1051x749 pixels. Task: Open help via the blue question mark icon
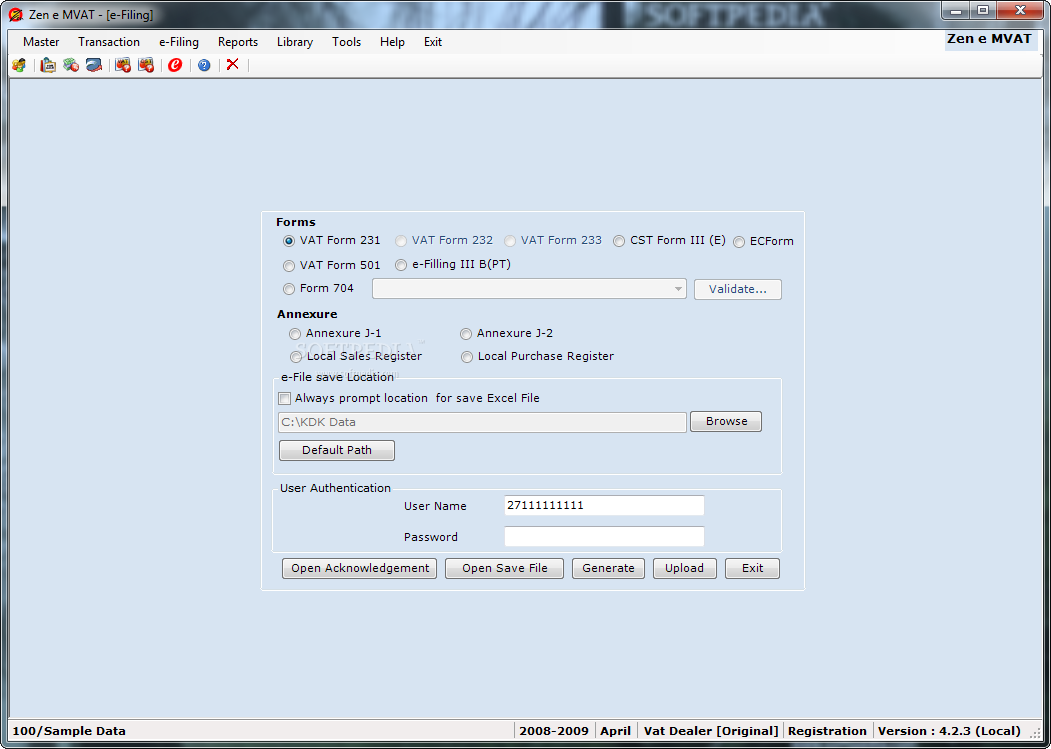point(204,65)
